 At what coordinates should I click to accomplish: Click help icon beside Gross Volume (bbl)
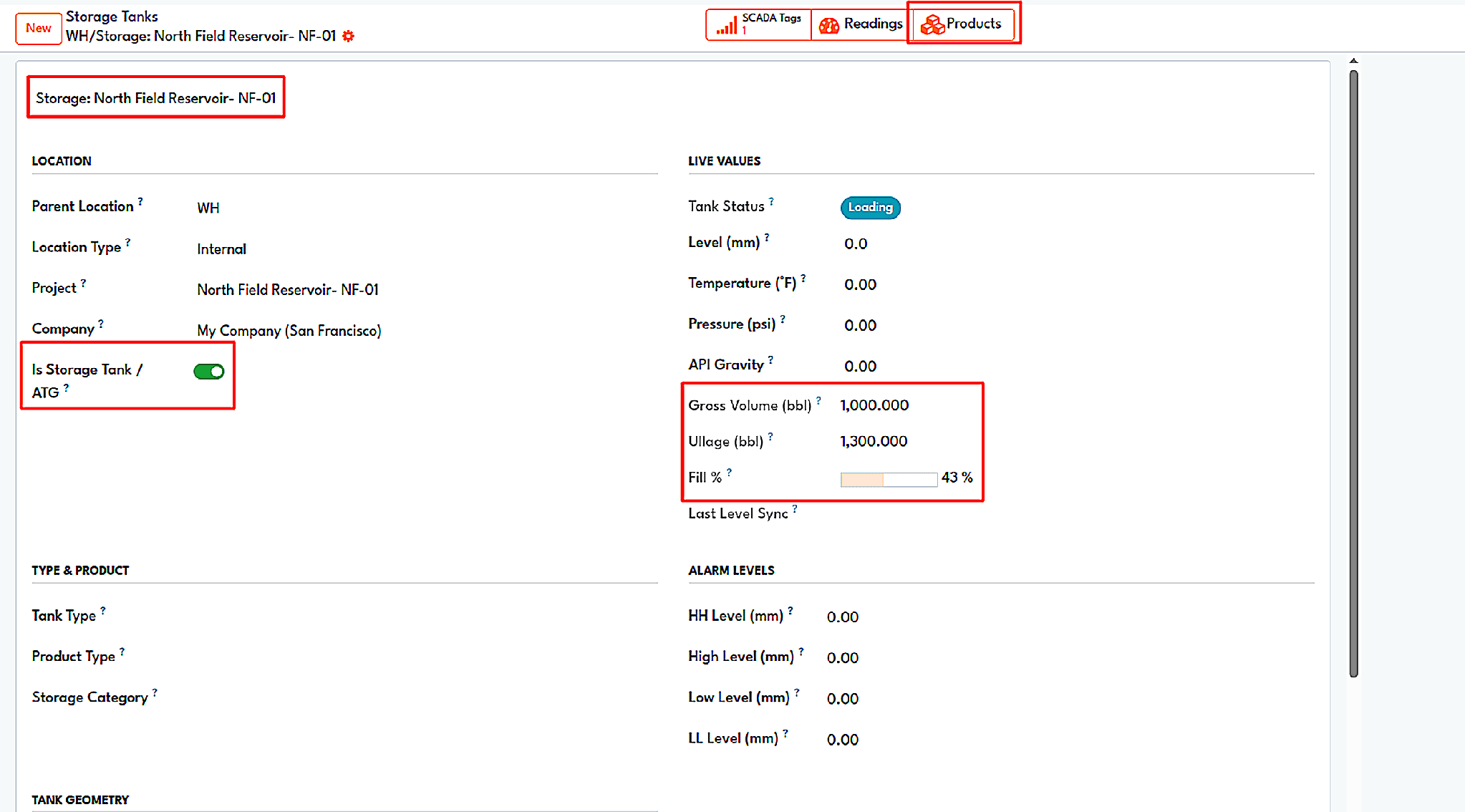pos(818,400)
